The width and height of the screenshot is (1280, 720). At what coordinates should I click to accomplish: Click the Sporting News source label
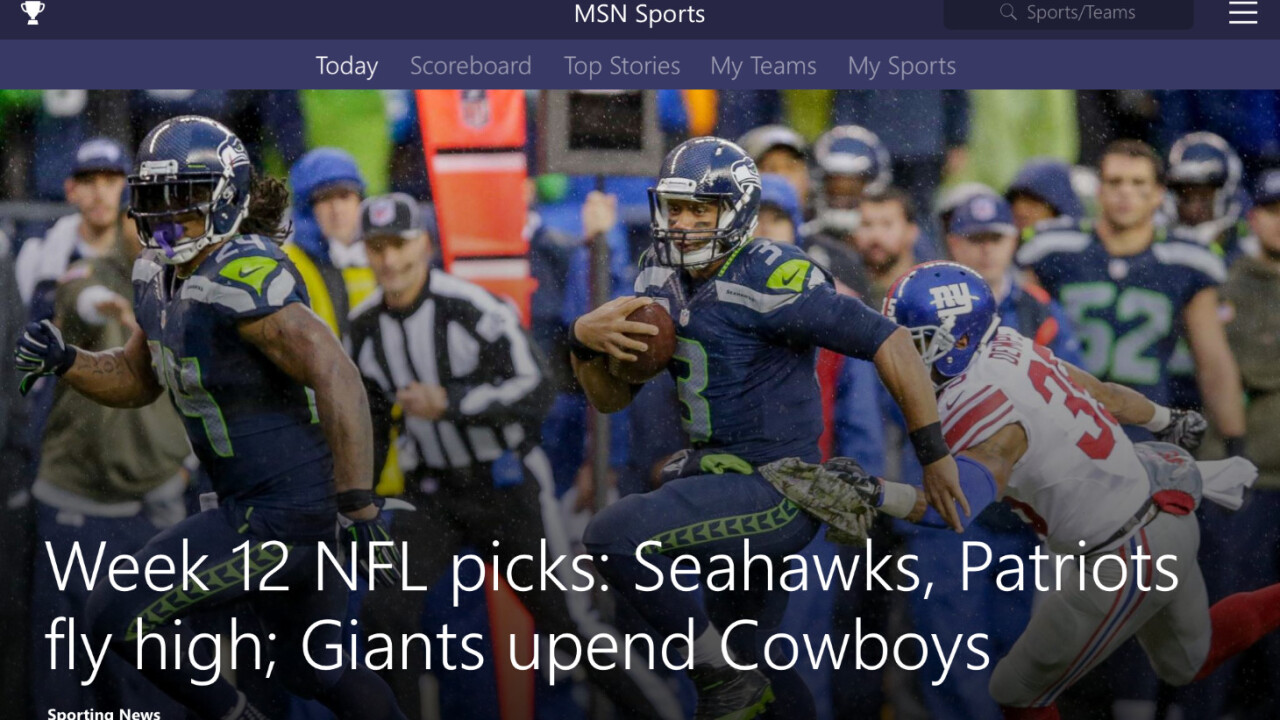coord(104,713)
